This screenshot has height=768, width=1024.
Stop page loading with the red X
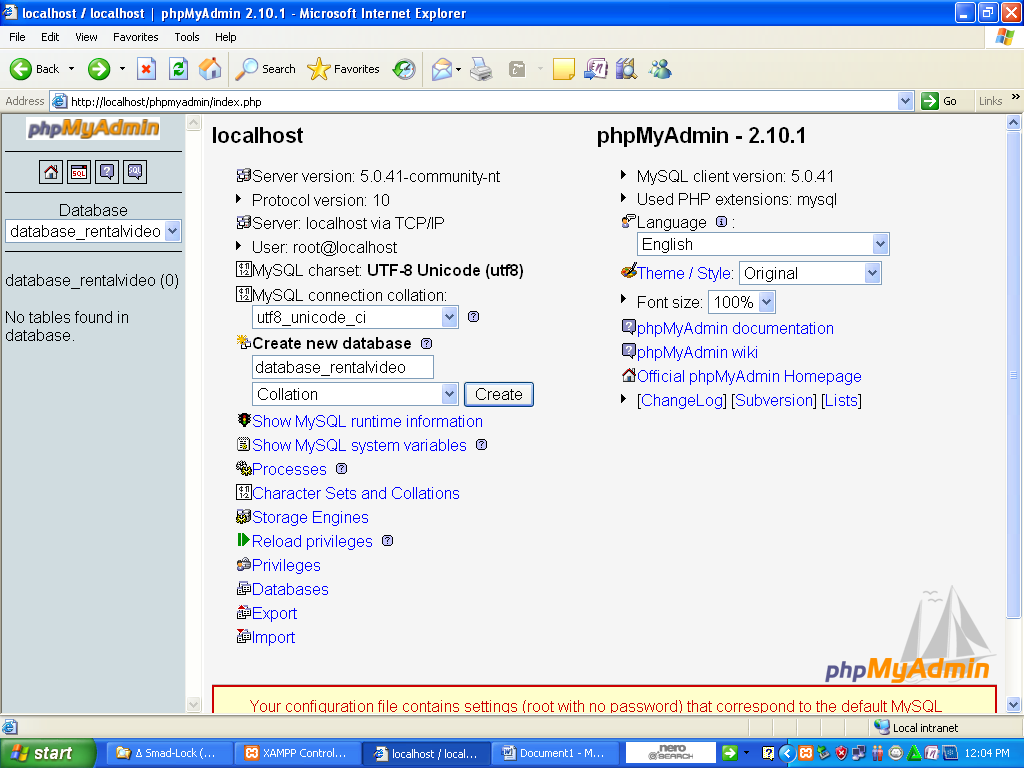pos(146,69)
